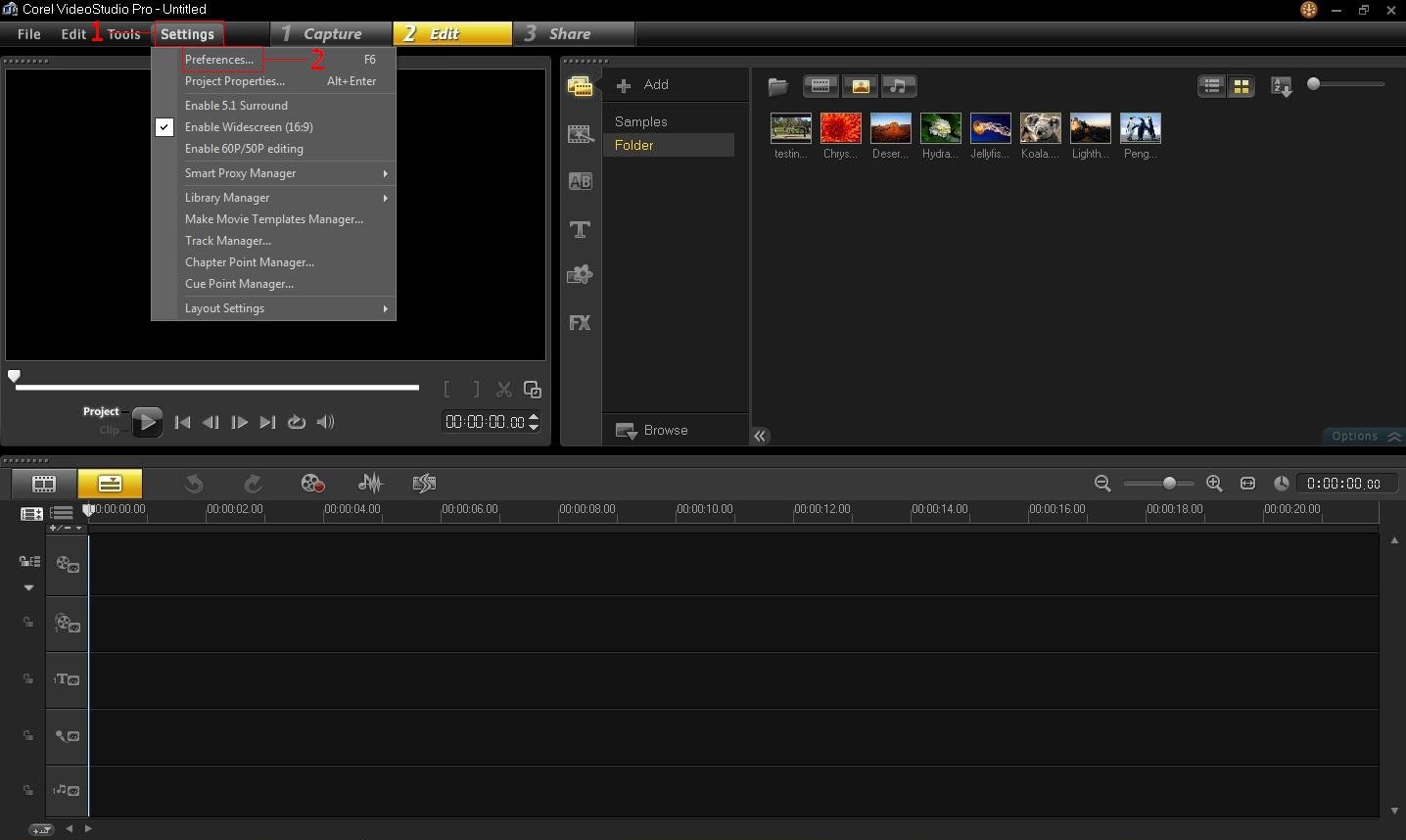Click the Undo arrow
Screen dimensions: 1406x840
tap(194, 484)
